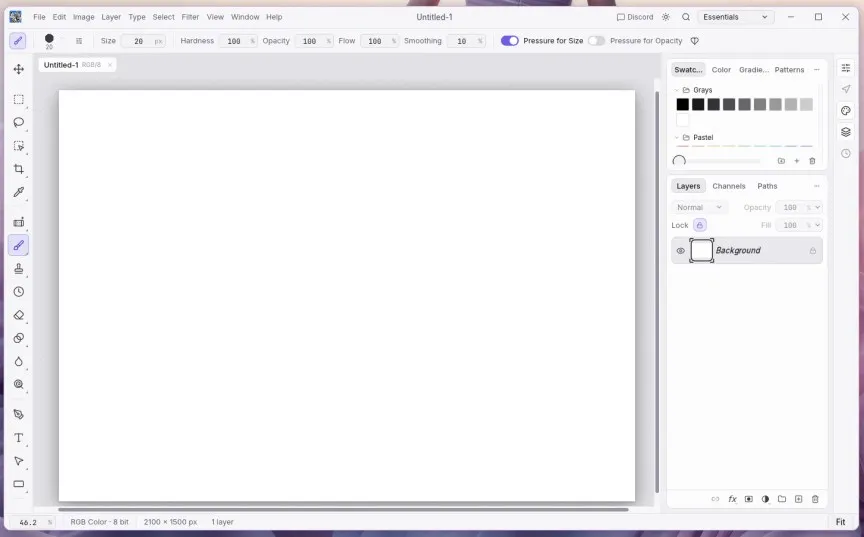
Task: Collapse the Pastel swatch group
Action: point(677,137)
